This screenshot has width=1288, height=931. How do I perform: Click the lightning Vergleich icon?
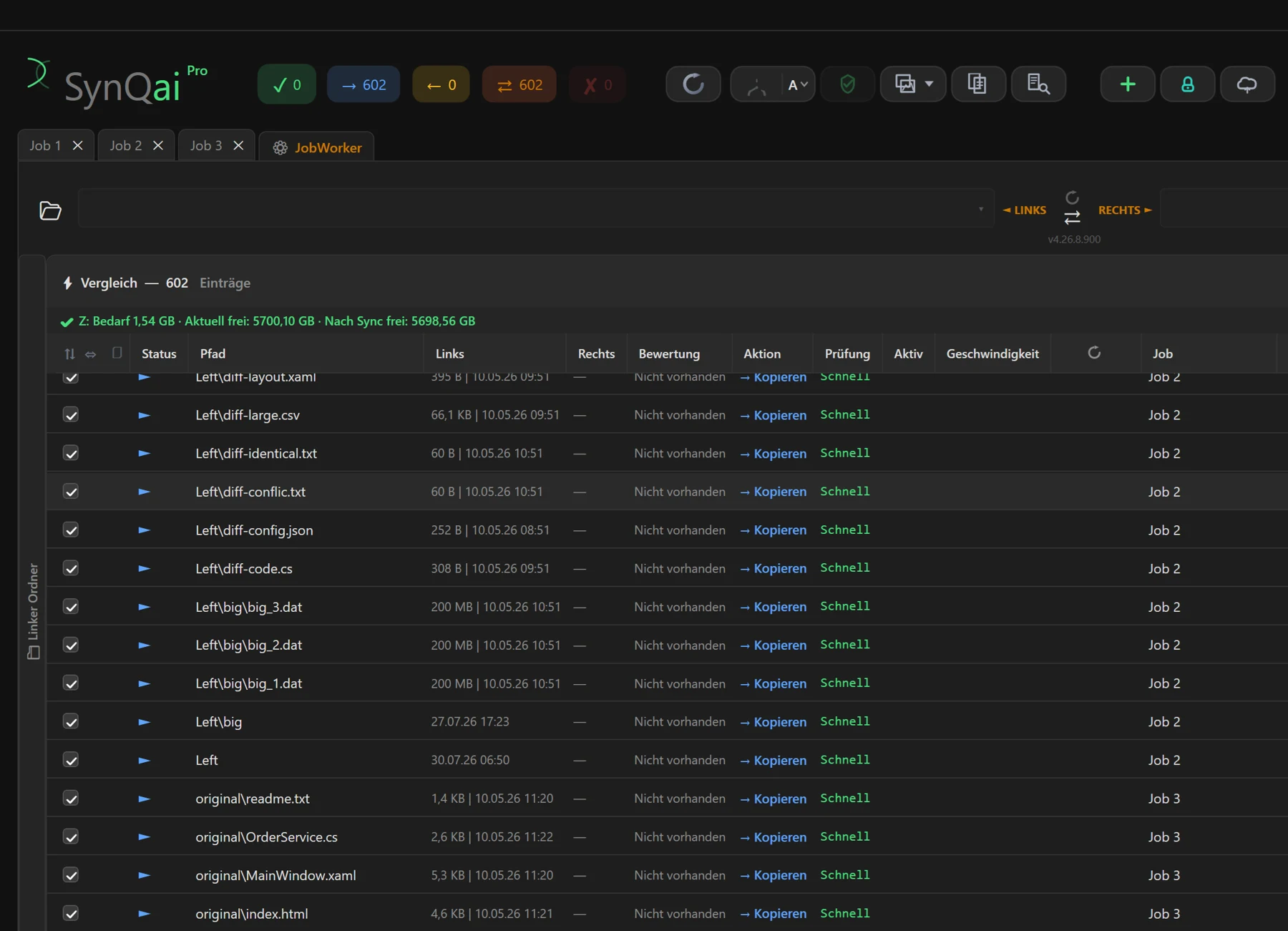click(68, 283)
